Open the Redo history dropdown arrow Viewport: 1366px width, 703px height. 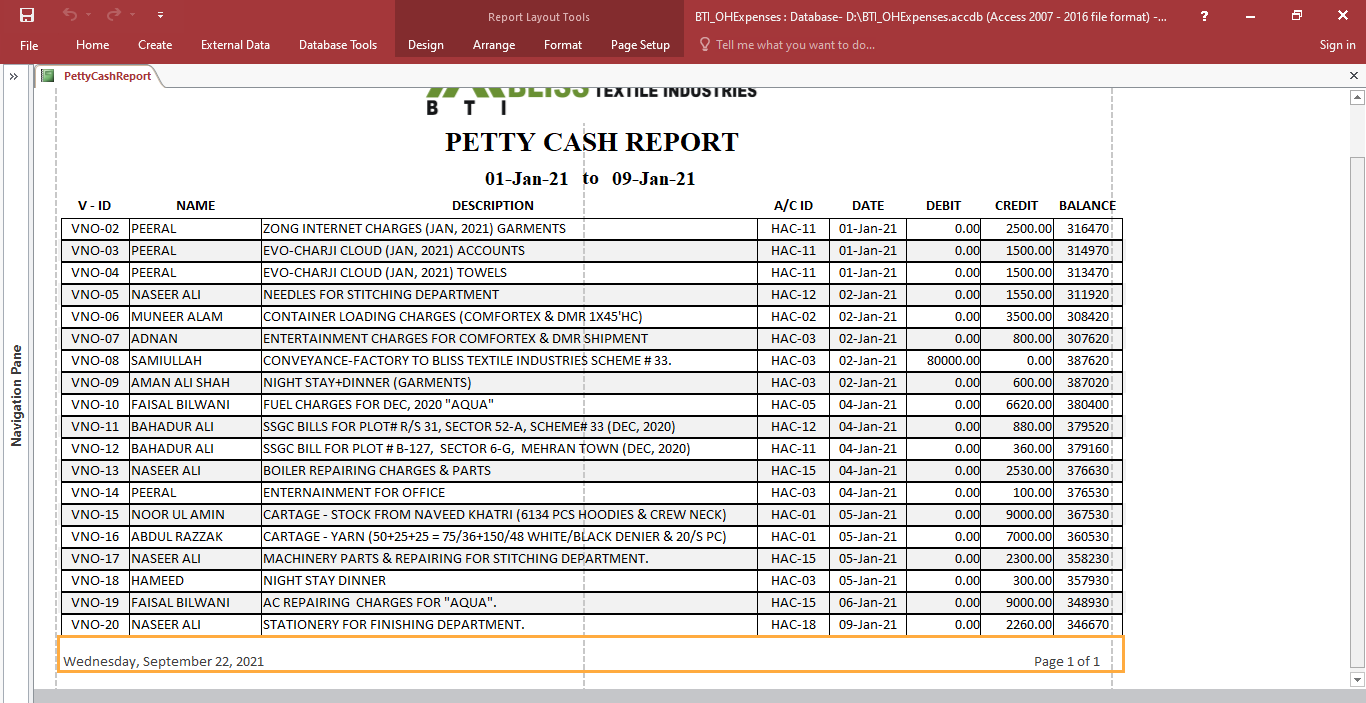pyautogui.click(x=133, y=16)
